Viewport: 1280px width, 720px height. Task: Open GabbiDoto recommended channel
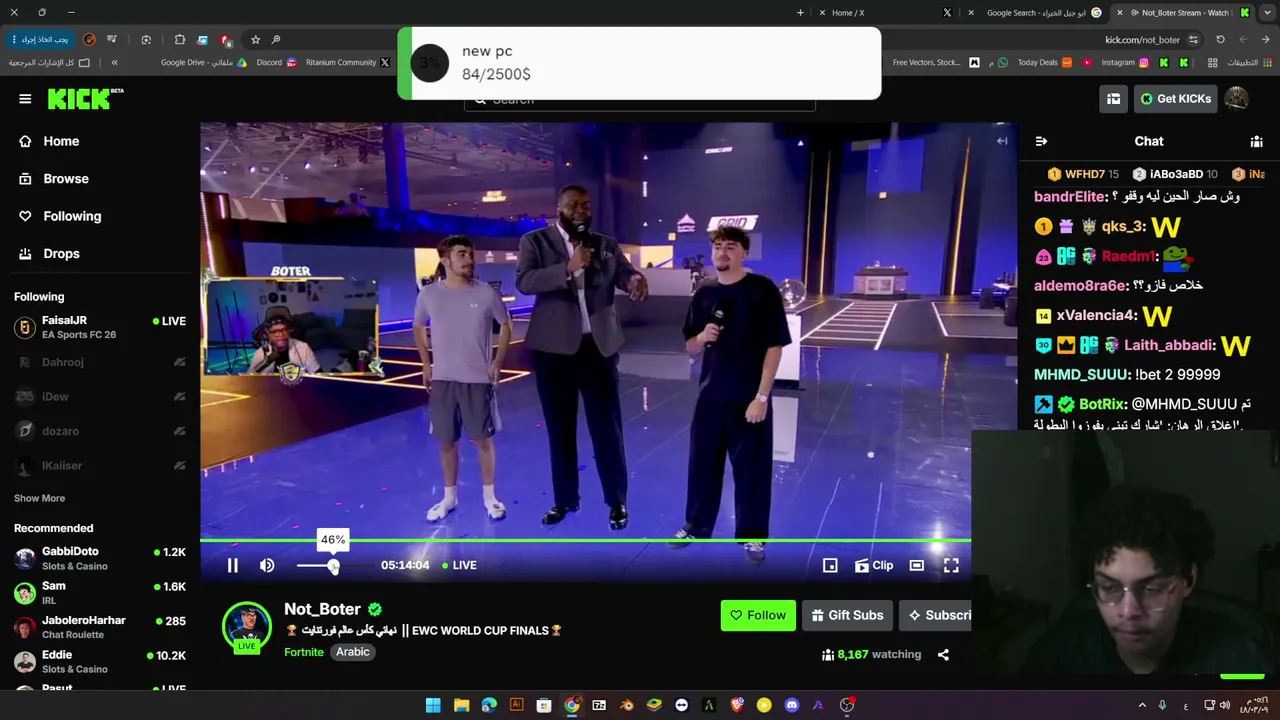[x=100, y=558]
